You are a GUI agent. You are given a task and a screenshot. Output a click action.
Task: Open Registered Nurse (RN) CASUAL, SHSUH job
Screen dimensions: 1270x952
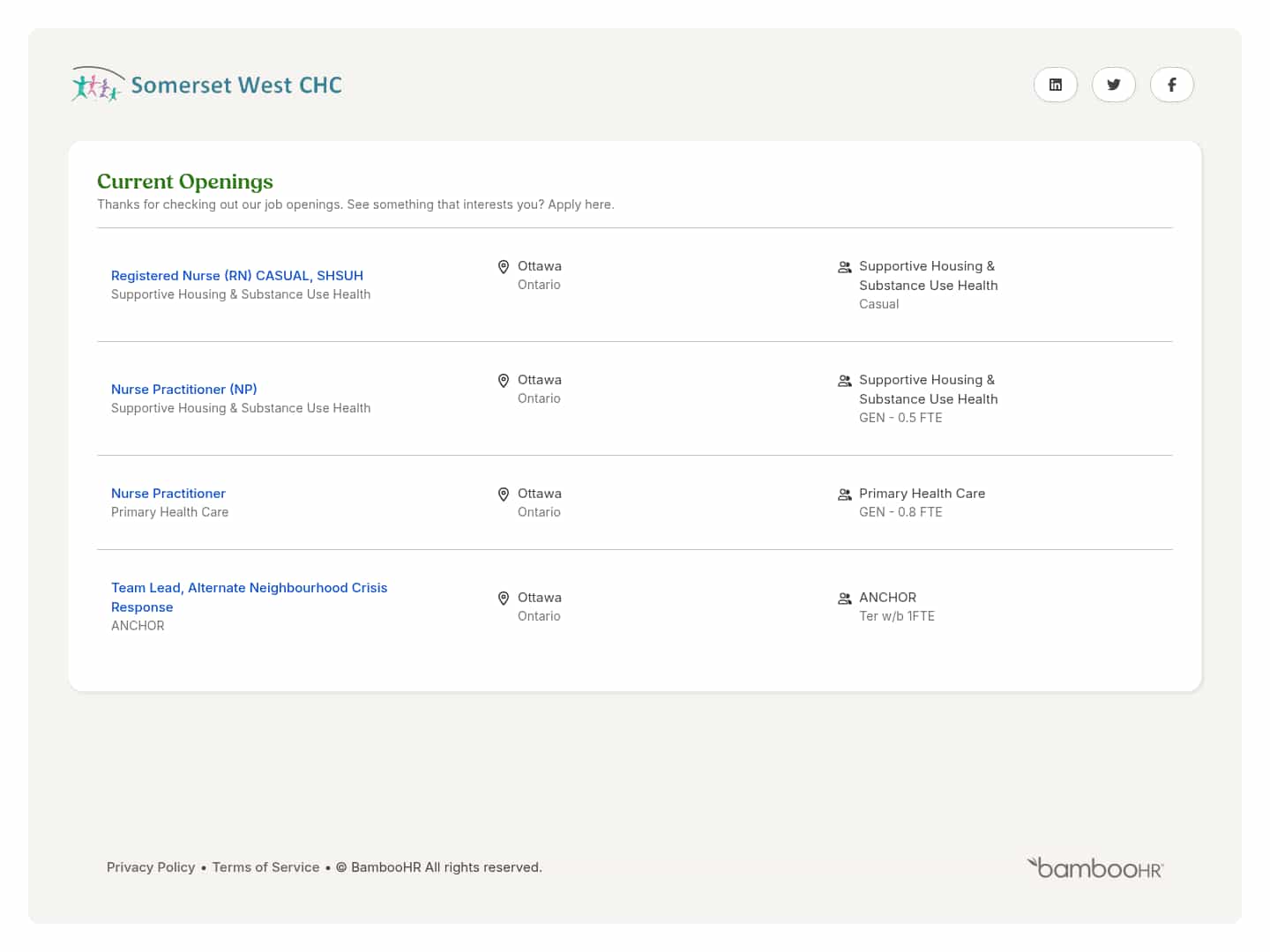tap(237, 276)
